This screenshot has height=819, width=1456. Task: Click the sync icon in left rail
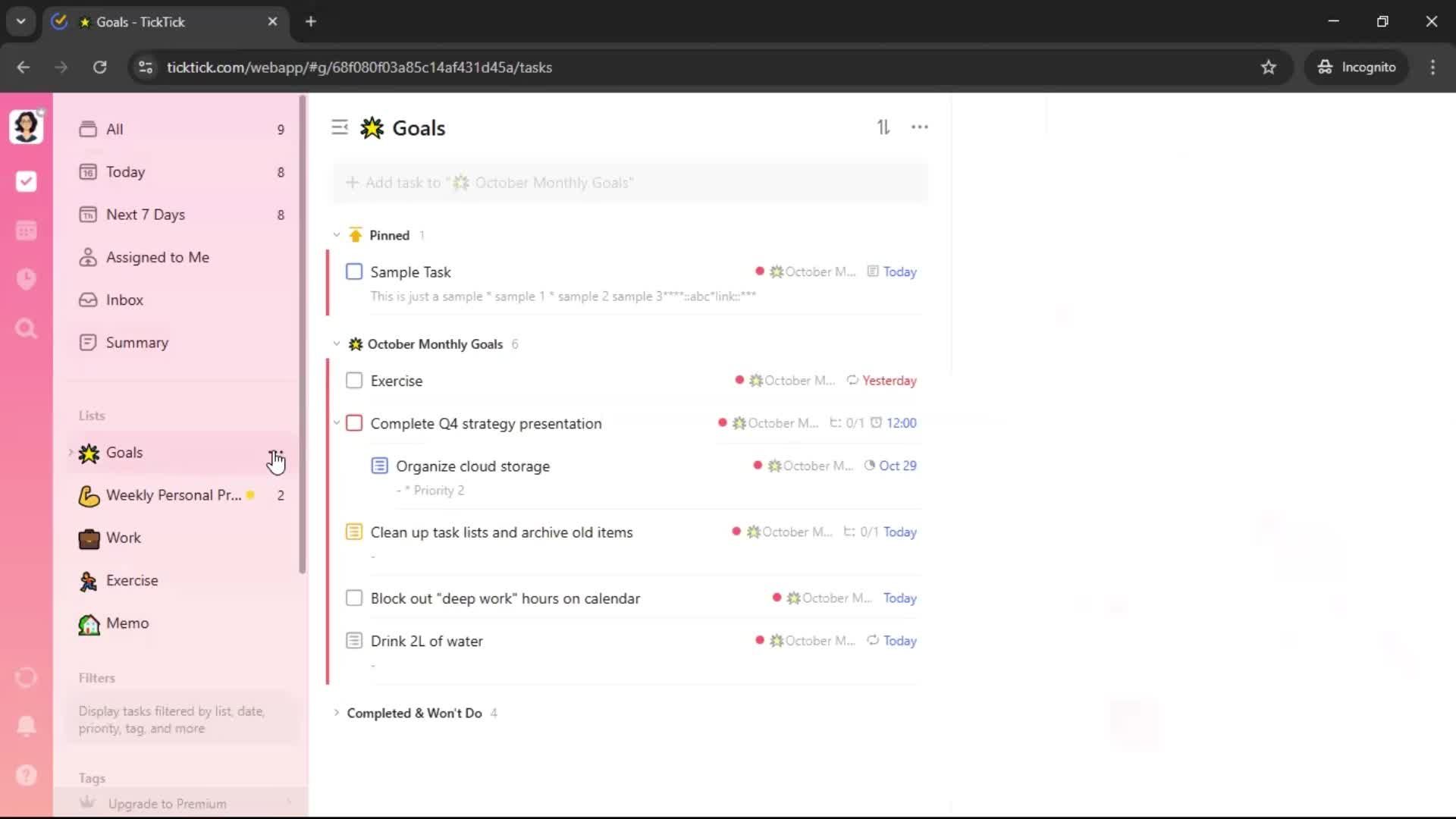click(26, 677)
